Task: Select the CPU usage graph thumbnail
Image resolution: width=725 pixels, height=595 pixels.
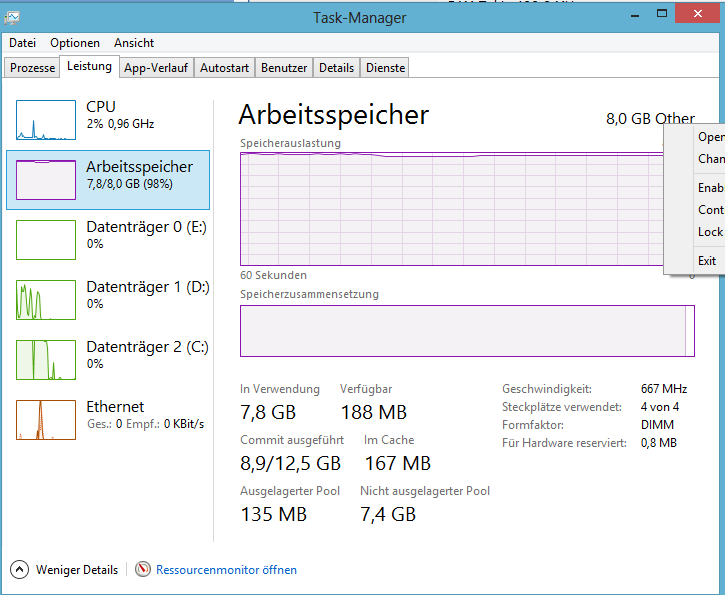Action: coord(45,120)
